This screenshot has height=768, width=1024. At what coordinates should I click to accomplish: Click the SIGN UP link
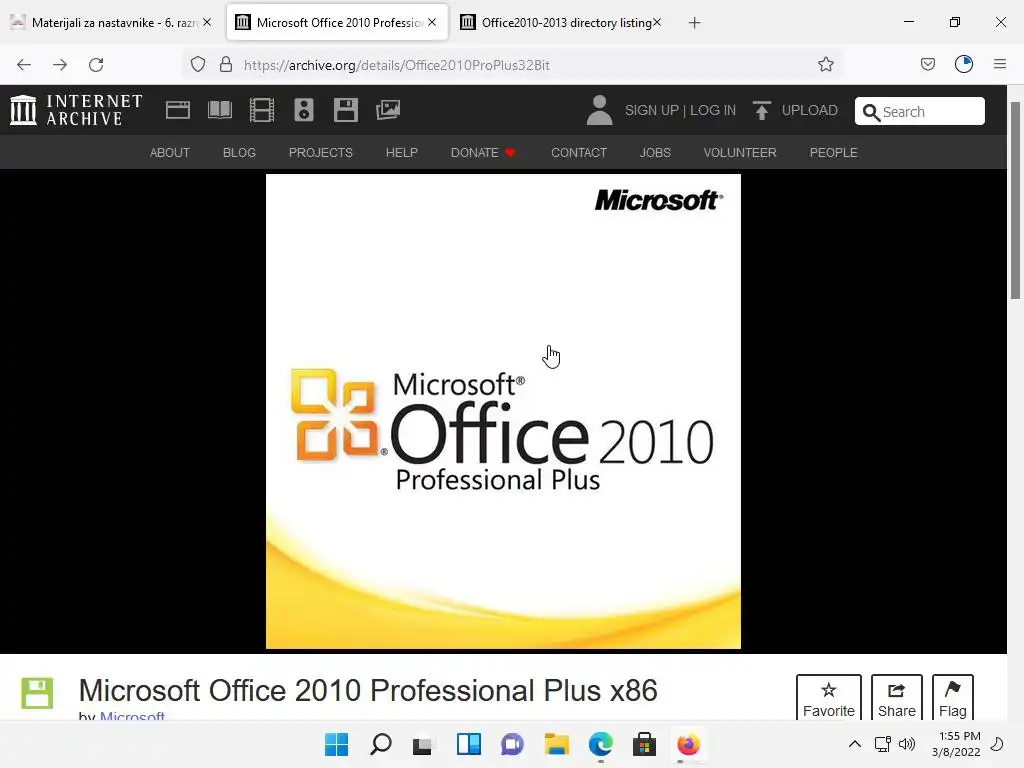[x=652, y=110]
